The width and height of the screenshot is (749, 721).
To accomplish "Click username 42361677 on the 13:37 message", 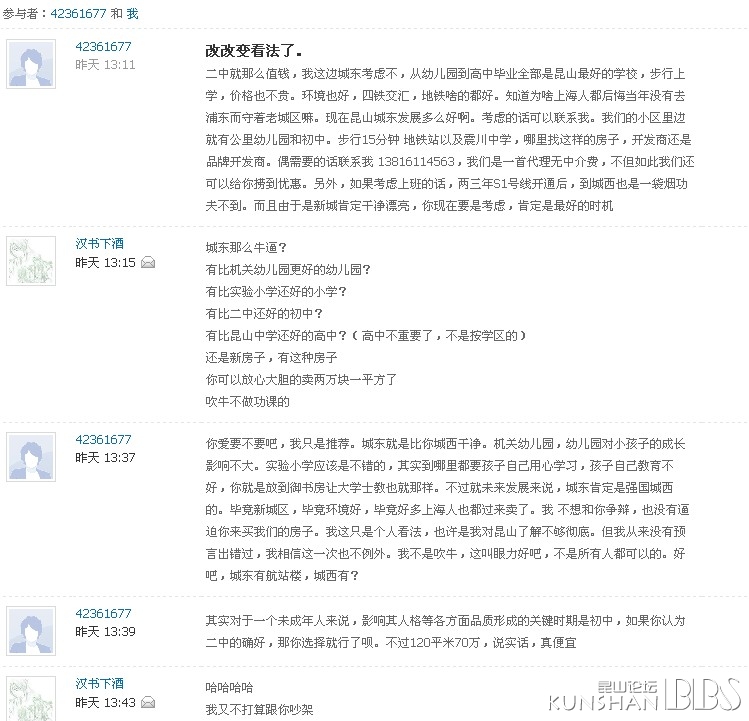I will [x=103, y=440].
